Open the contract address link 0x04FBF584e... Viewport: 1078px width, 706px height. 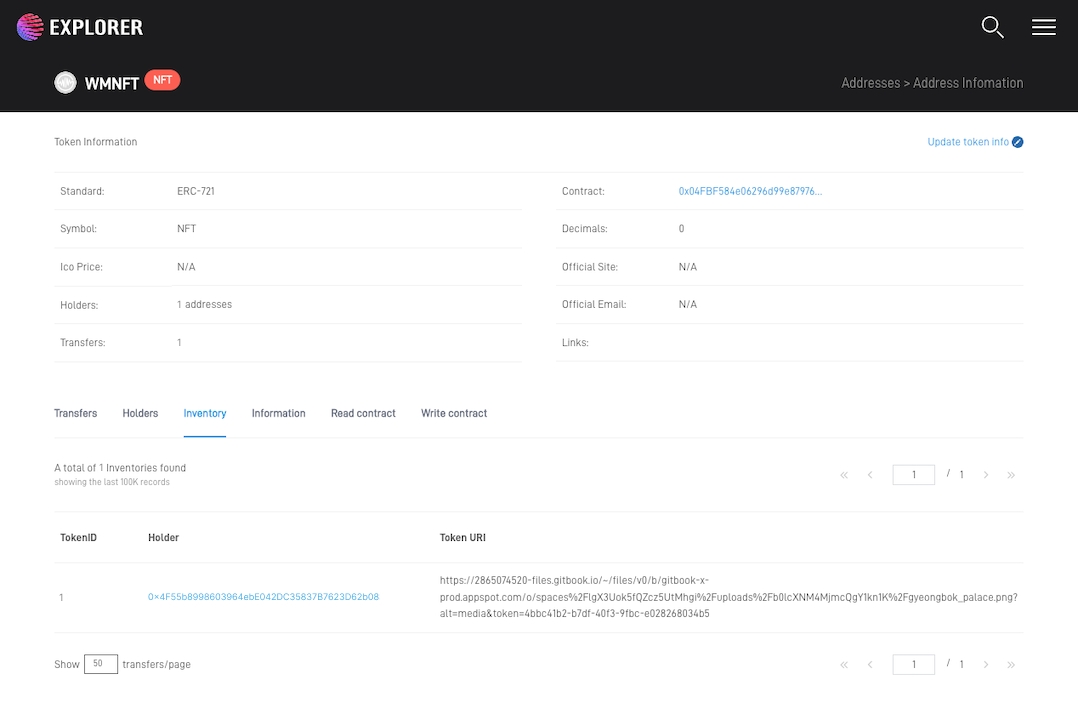[x=750, y=191]
